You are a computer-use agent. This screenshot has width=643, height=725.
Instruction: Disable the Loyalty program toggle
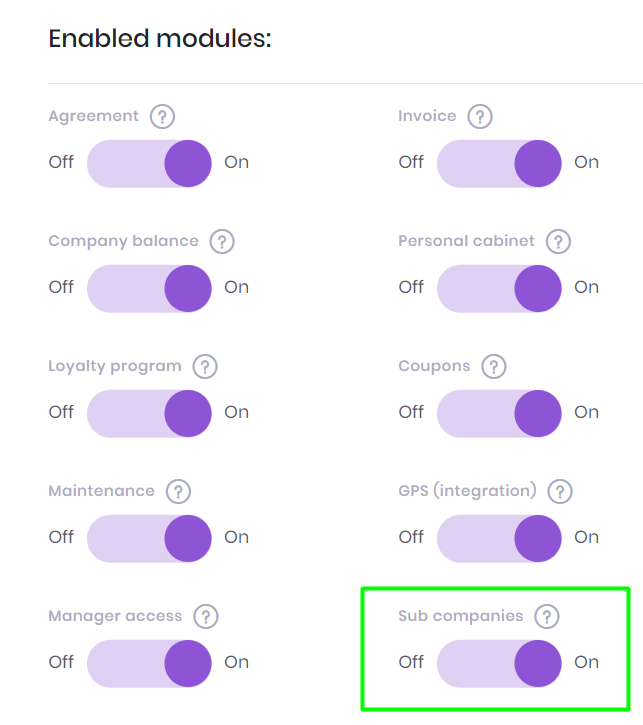[149, 413]
